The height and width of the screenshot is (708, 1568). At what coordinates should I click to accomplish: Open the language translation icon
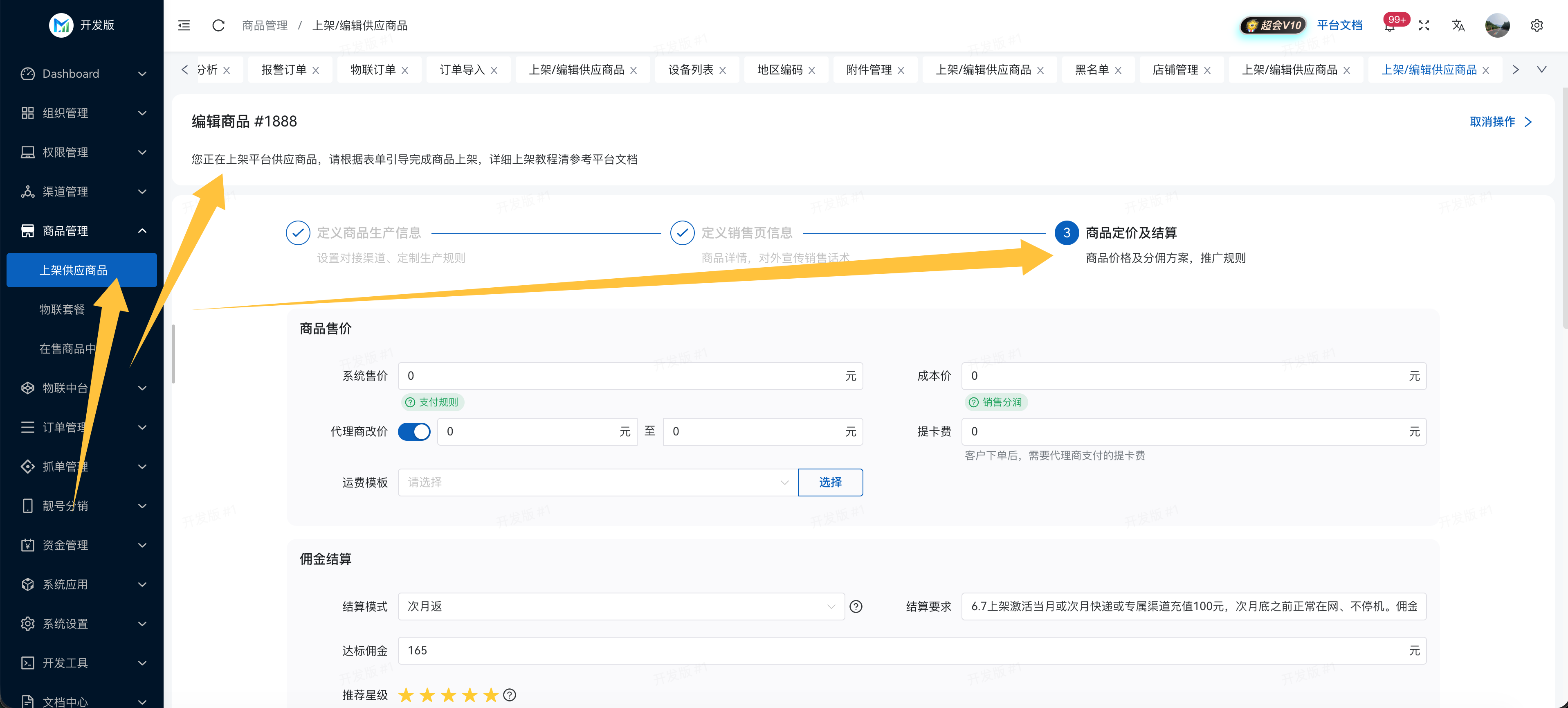click(x=1458, y=25)
